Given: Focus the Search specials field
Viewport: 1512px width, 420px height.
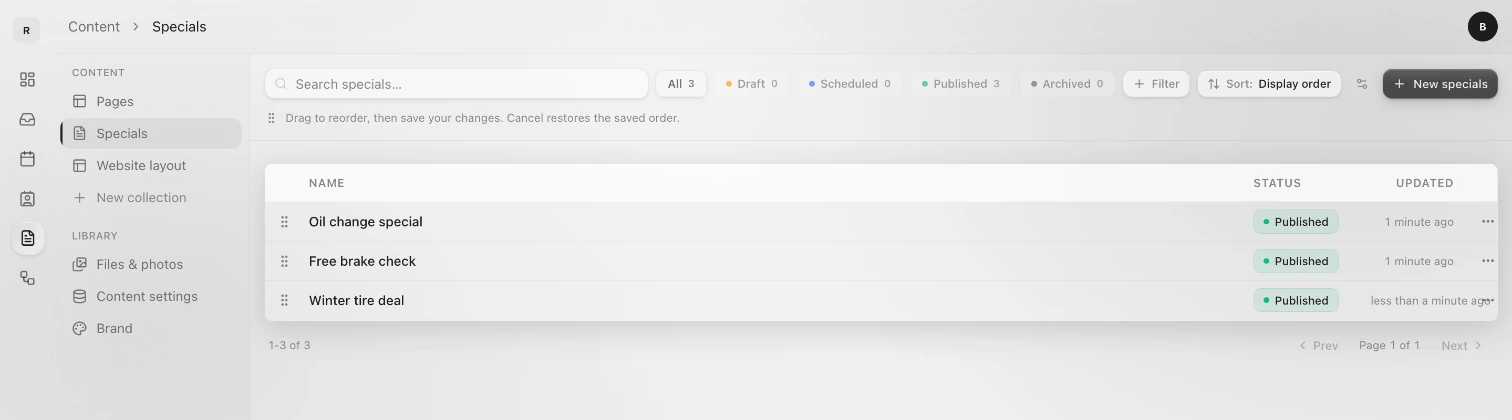Looking at the screenshot, I should click(456, 84).
